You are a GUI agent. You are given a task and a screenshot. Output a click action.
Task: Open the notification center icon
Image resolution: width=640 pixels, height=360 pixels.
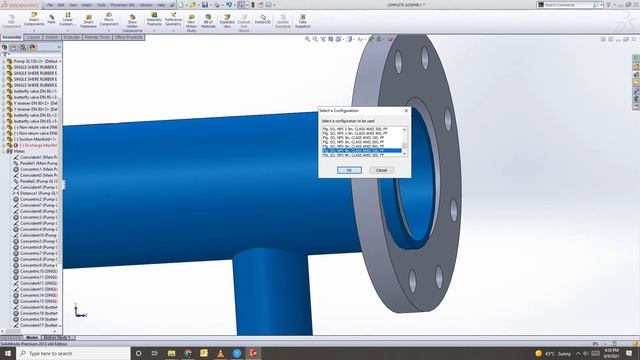click(629, 353)
